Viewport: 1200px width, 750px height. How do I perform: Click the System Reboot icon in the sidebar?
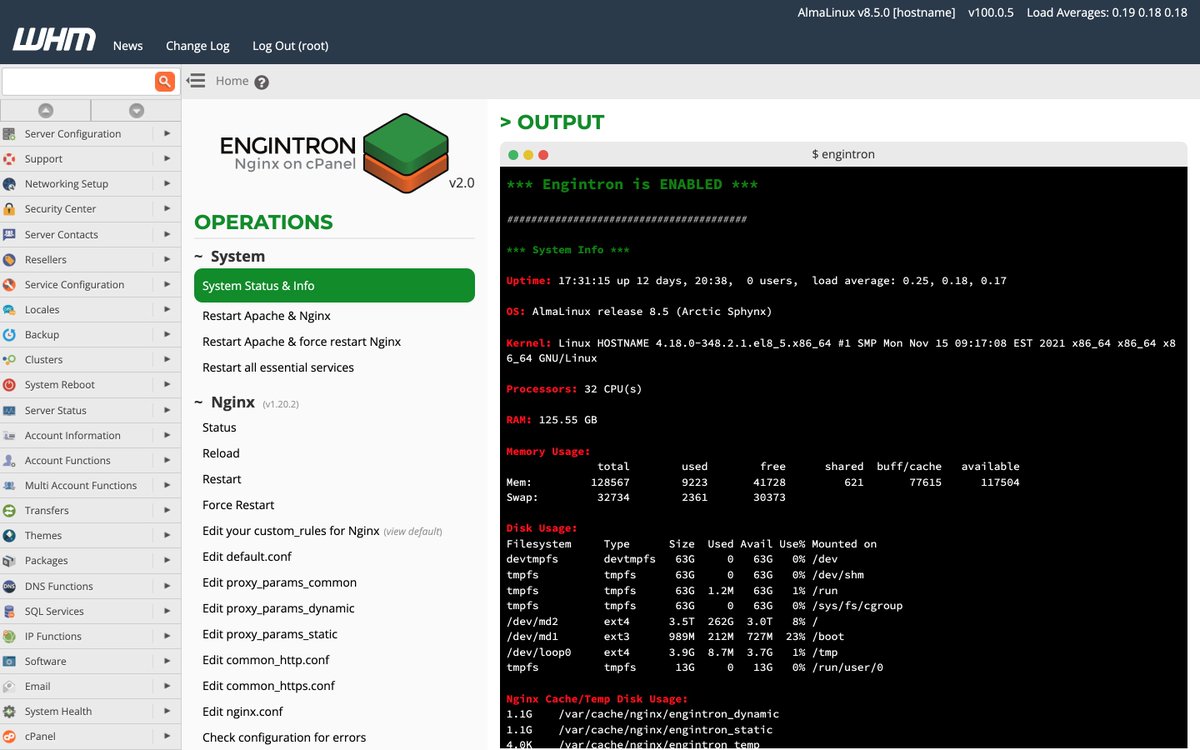click(x=10, y=384)
